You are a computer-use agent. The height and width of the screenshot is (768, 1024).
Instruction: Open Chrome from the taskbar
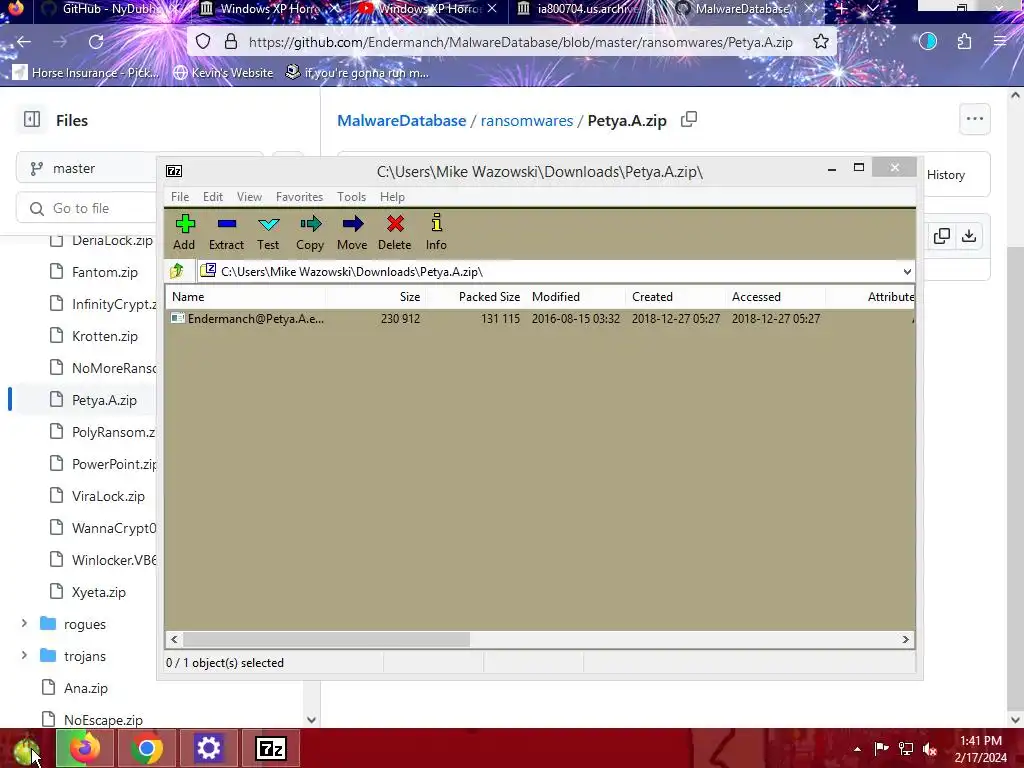pyautogui.click(x=146, y=748)
